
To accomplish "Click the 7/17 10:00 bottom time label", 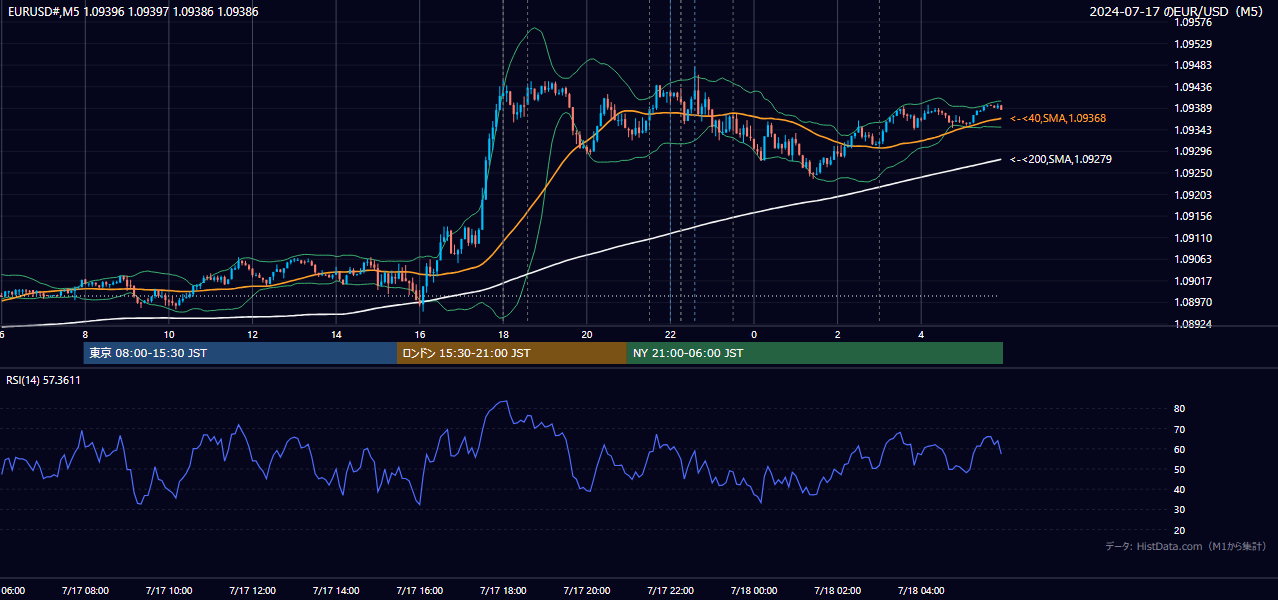I will tap(169, 591).
